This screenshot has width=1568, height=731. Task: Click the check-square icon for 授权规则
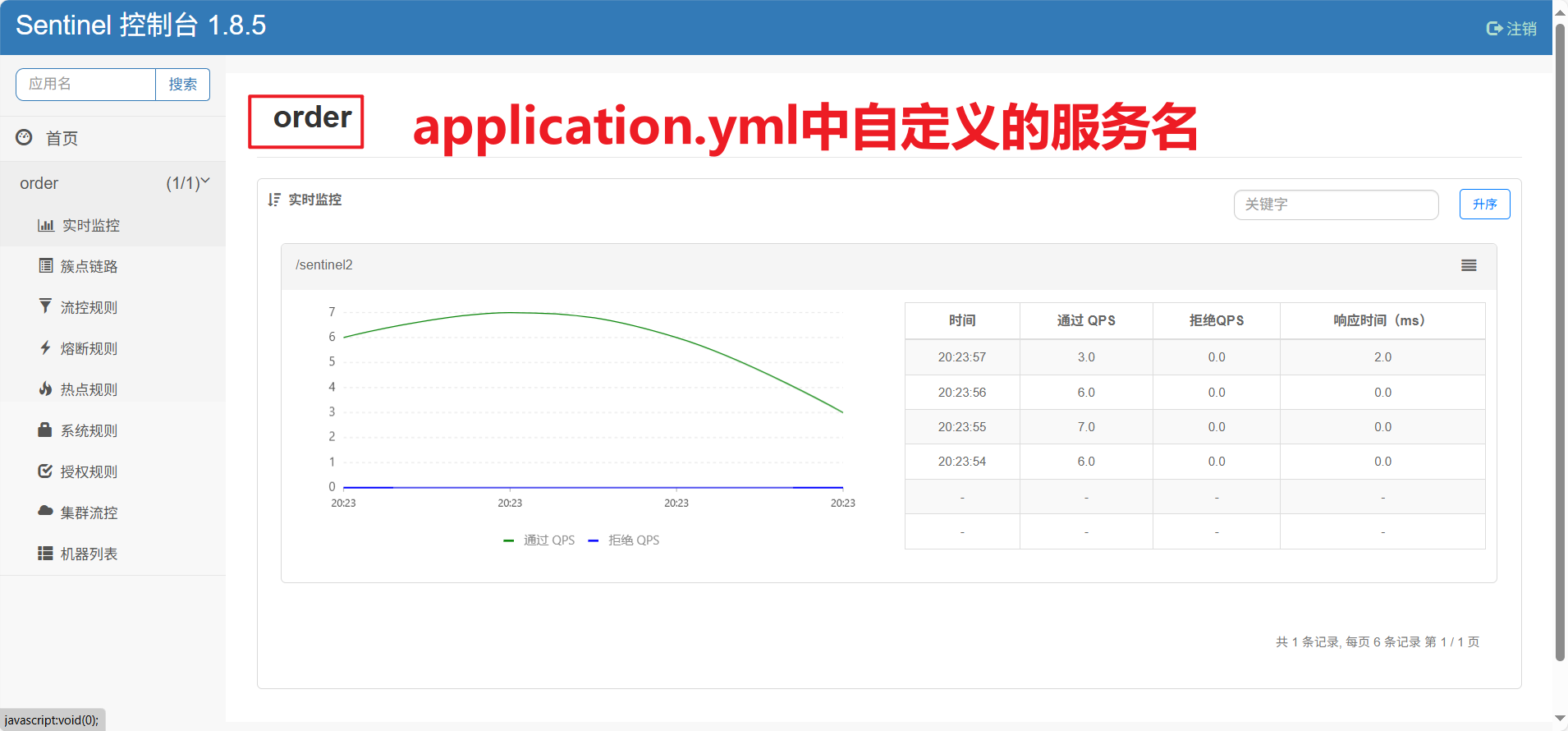[x=46, y=471]
